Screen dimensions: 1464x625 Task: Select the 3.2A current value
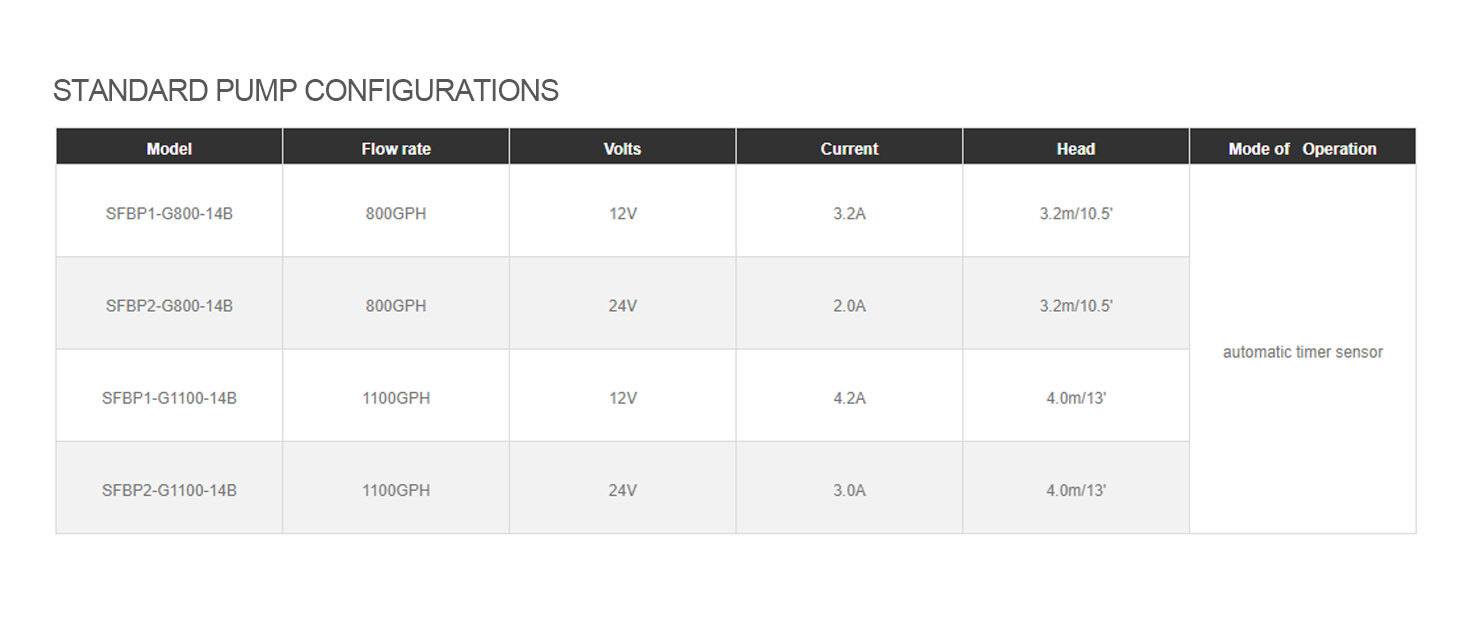(849, 213)
